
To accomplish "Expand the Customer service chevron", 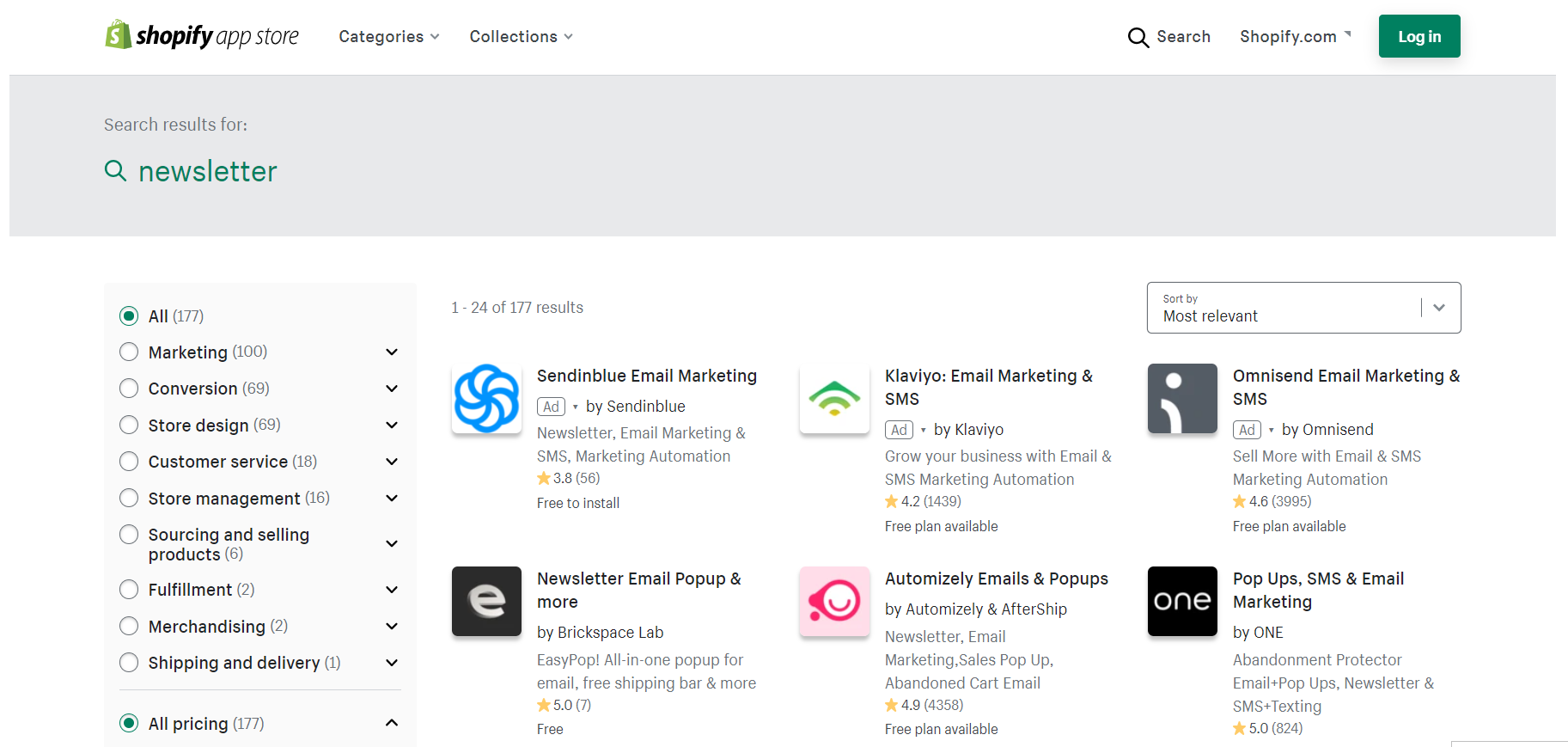I will tap(392, 462).
